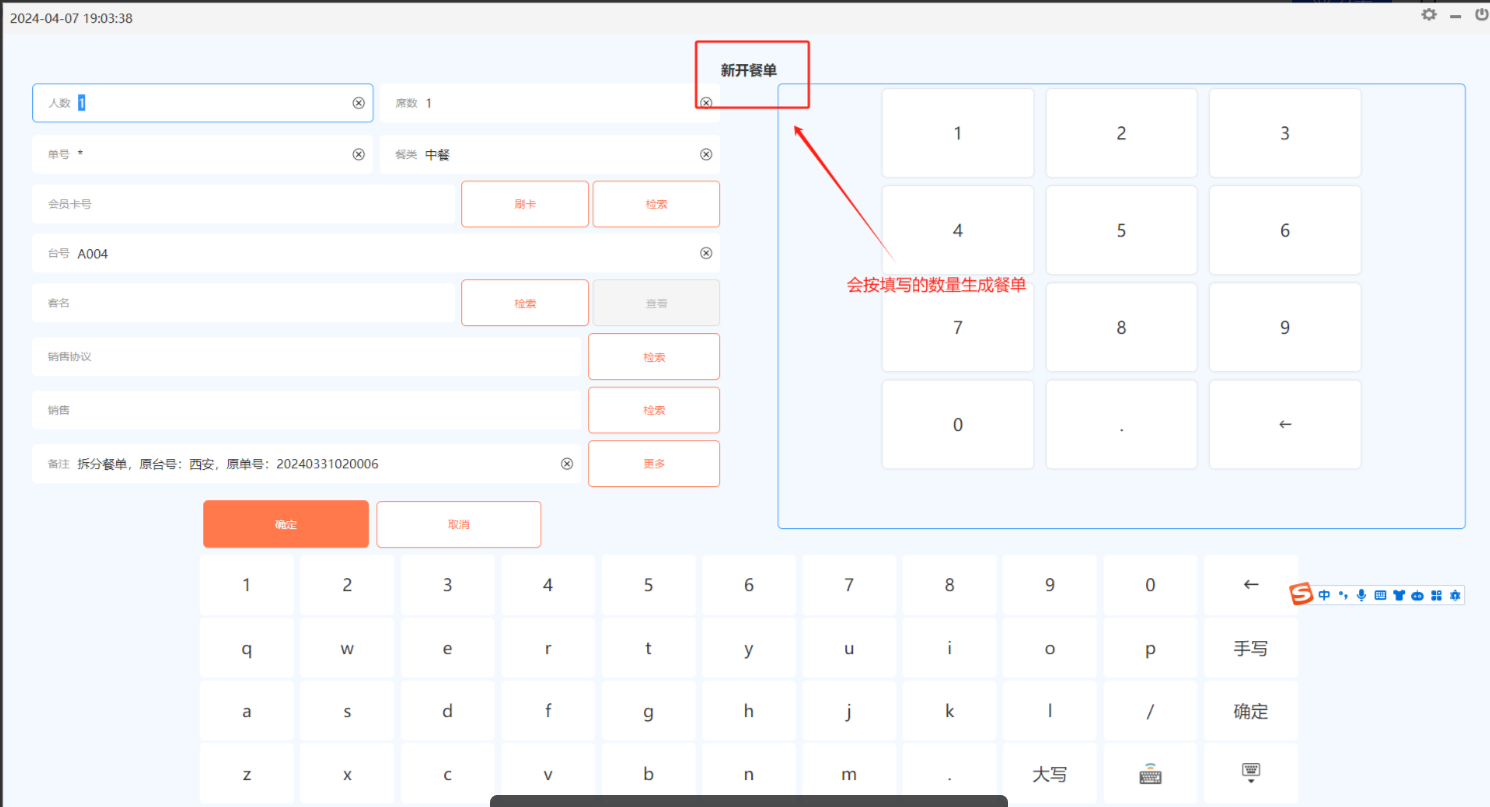Clear the 单号 field with its X icon

358,154
